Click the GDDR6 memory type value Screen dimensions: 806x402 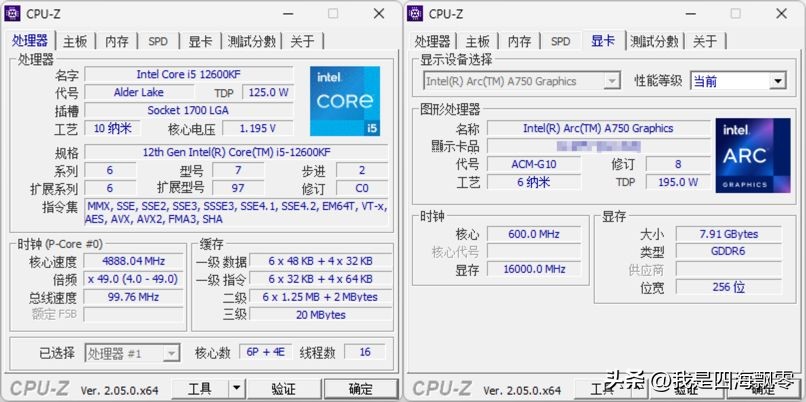[x=728, y=252]
